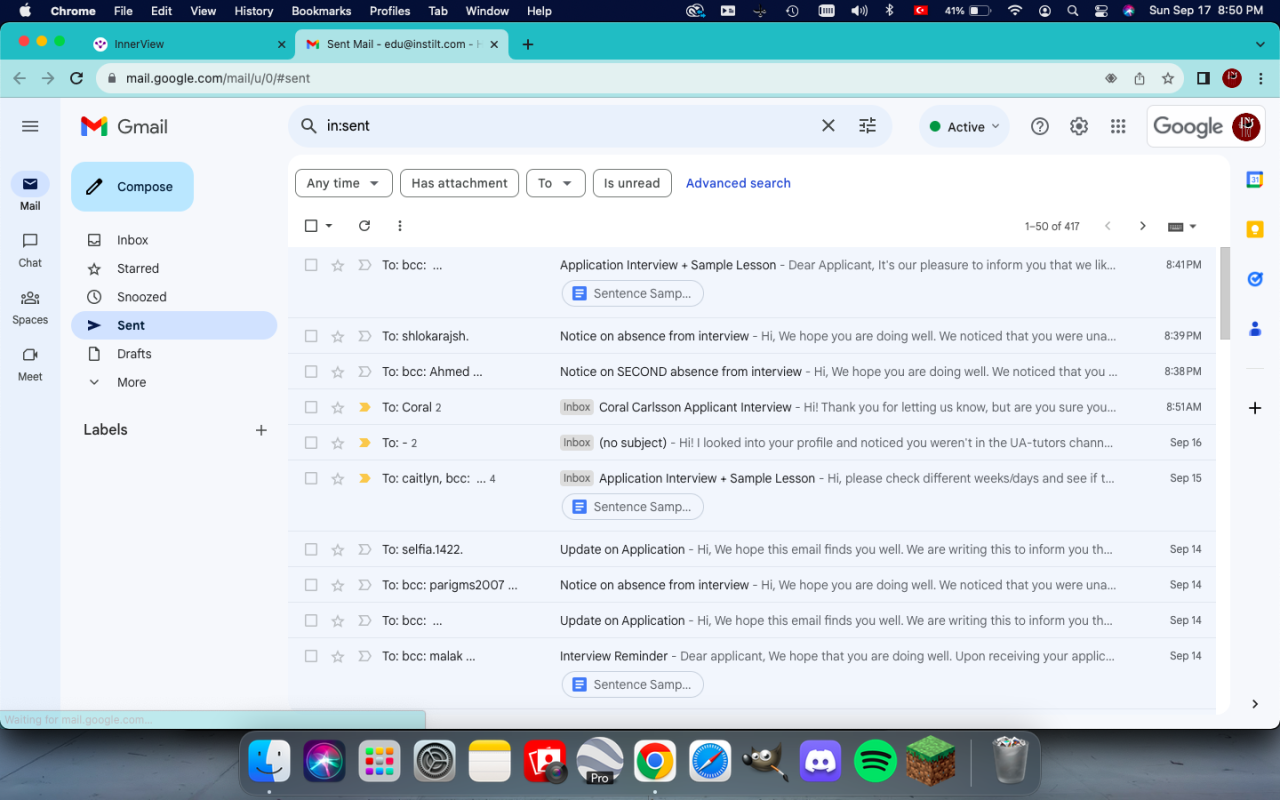The width and height of the screenshot is (1280, 800).
Task: Switch to Spaces in the left rail
Action: [30, 307]
